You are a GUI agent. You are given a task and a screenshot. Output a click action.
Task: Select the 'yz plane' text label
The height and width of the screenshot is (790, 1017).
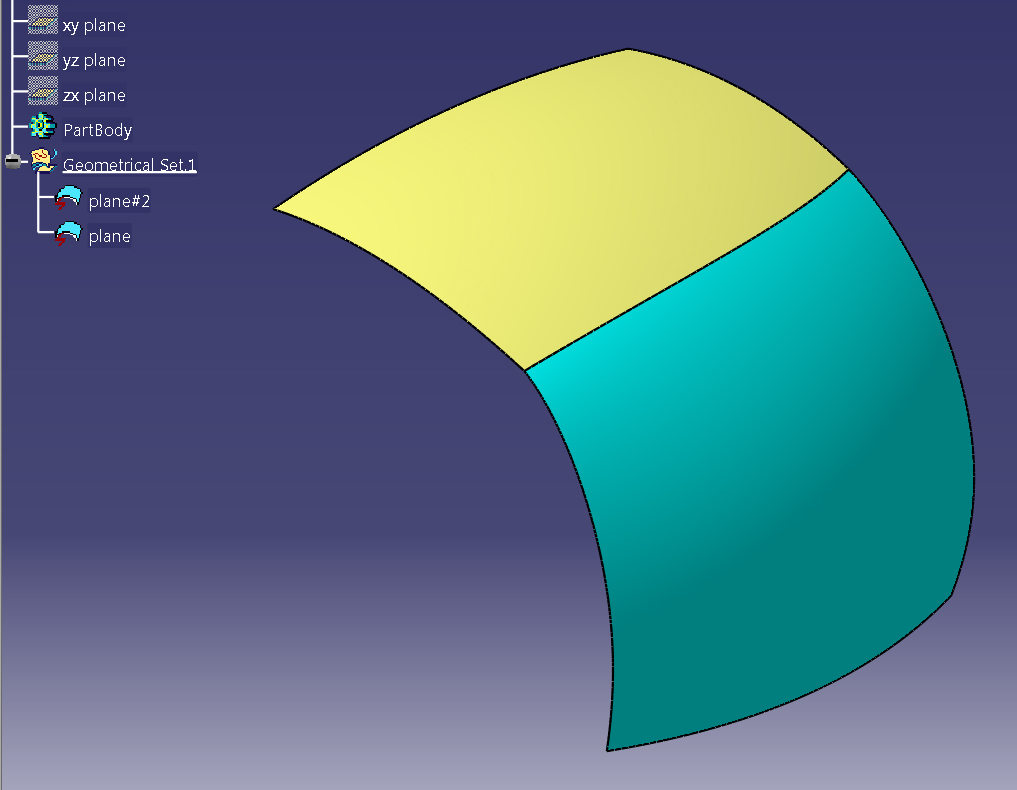94,60
